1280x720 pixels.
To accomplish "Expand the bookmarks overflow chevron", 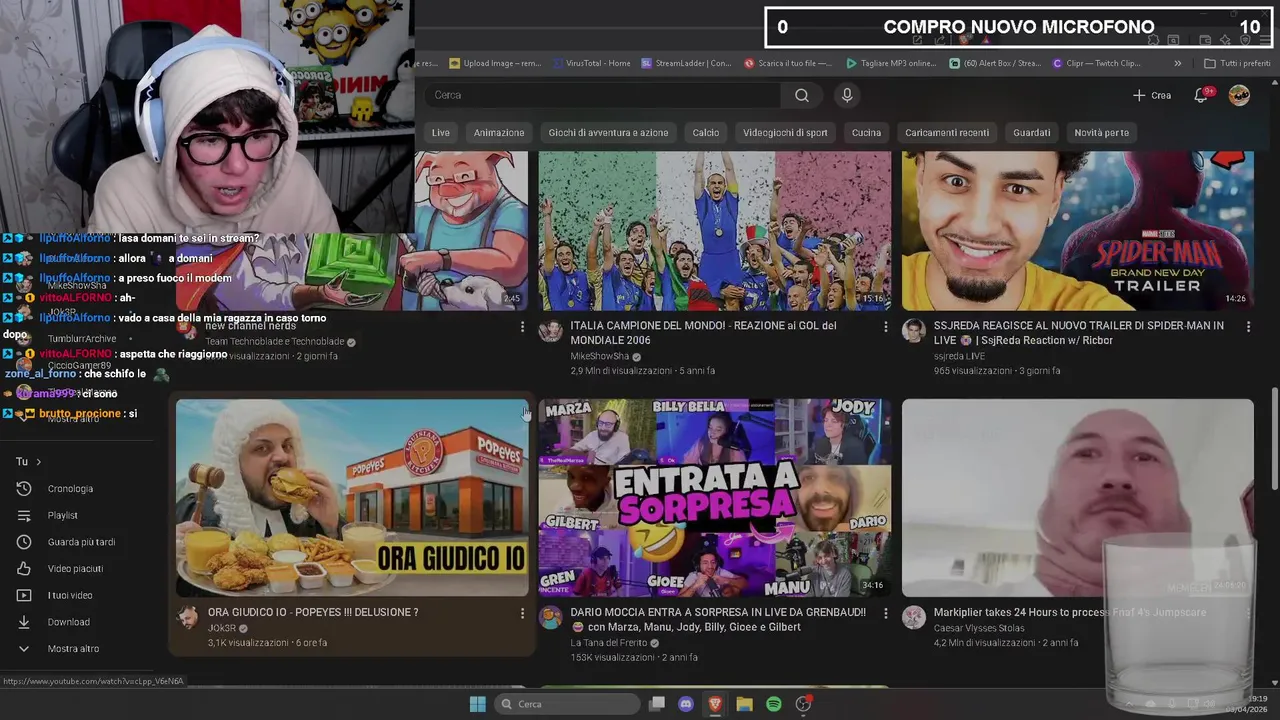I will coord(1177,63).
